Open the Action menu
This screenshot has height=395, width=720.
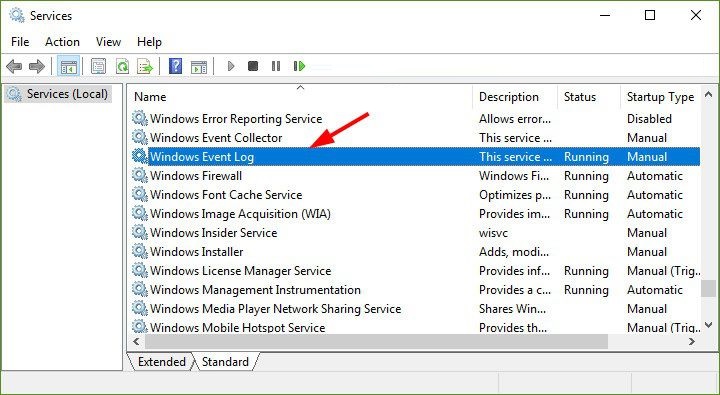click(x=62, y=42)
